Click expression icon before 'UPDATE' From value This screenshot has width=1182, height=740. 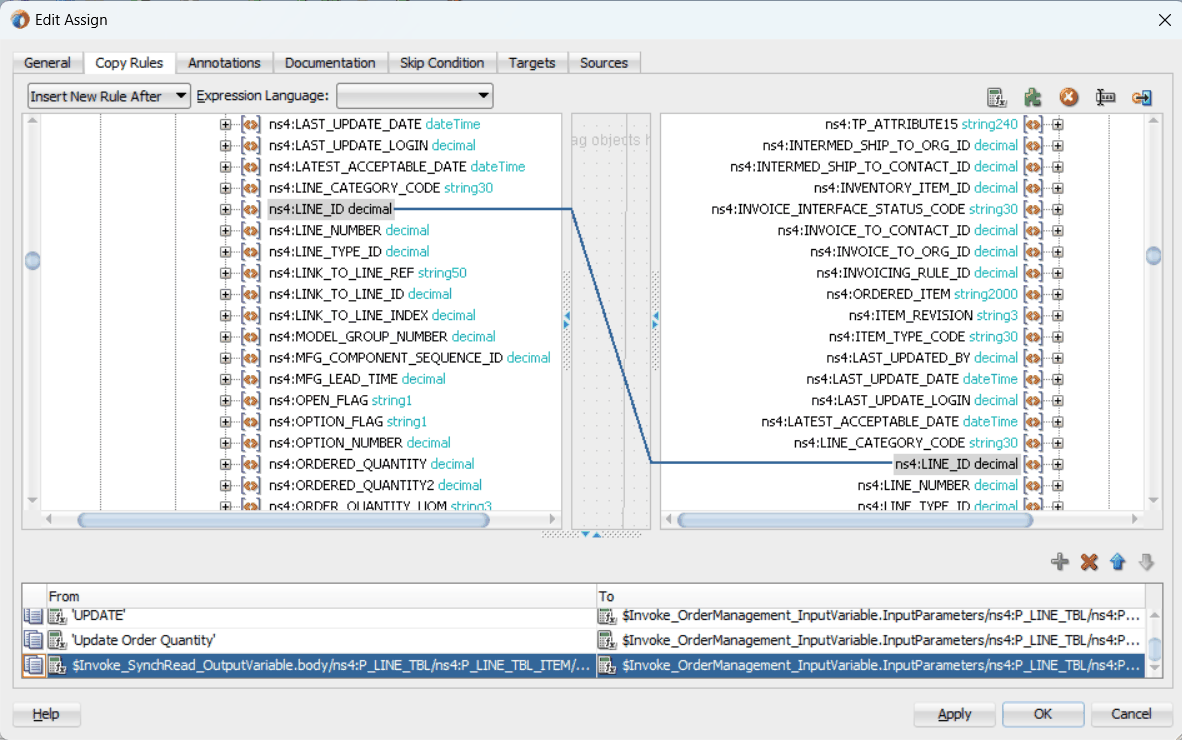click(57, 616)
